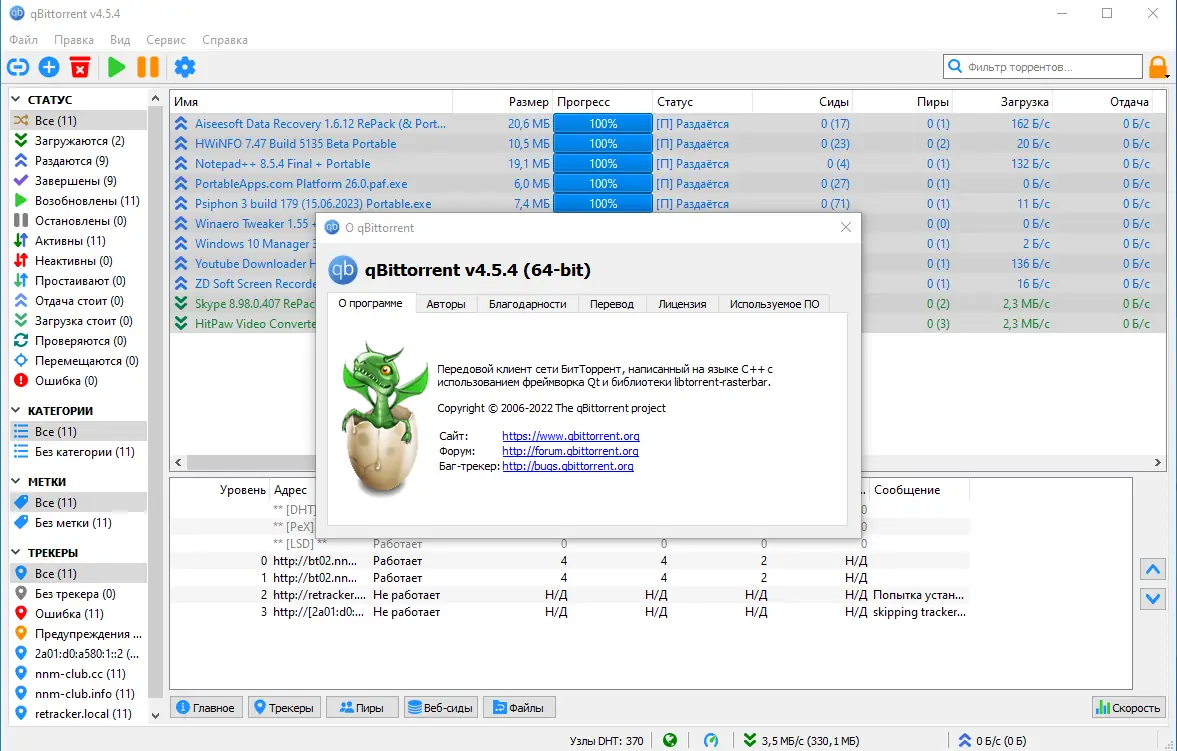Switch to the Лицензия tab
Image resolution: width=1177 pixels, height=751 pixels.
[682, 304]
